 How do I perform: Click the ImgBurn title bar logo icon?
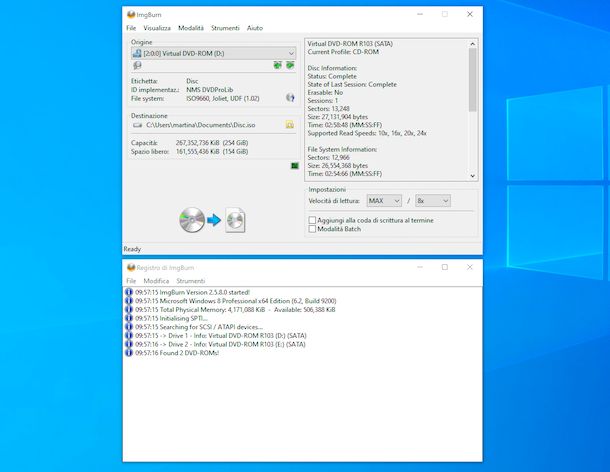pos(131,15)
